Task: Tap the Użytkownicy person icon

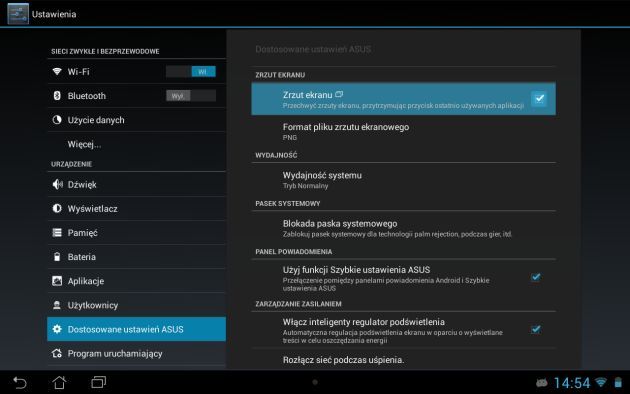Action: coord(57,305)
